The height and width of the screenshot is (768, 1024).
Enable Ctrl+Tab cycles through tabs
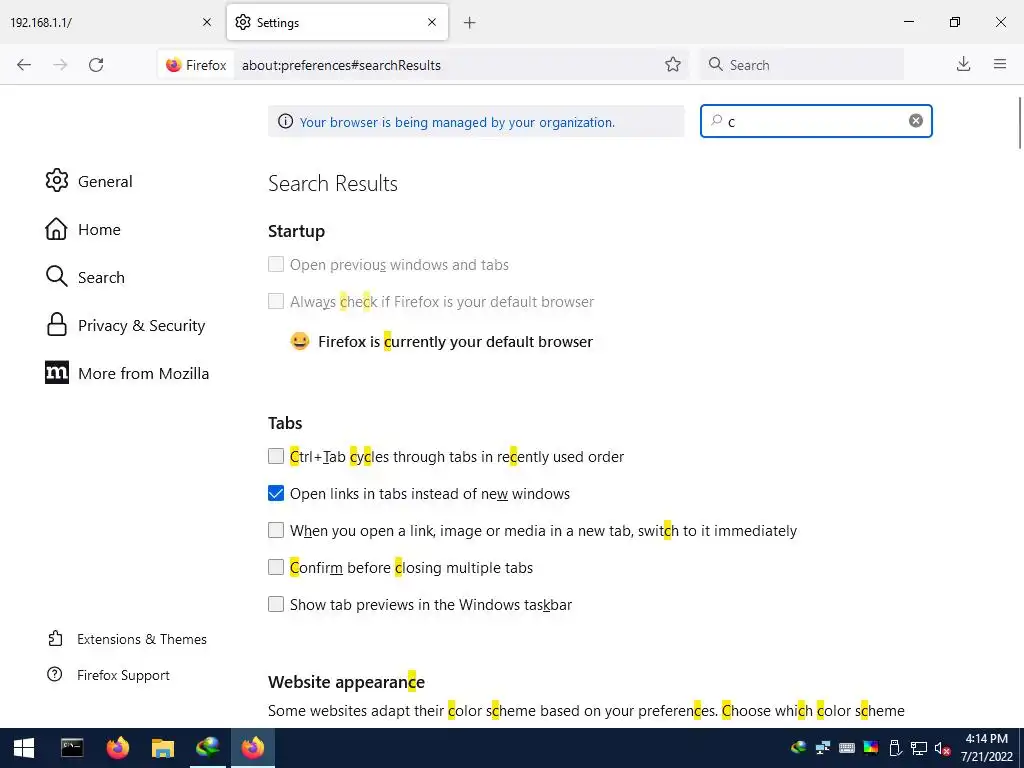click(x=276, y=456)
